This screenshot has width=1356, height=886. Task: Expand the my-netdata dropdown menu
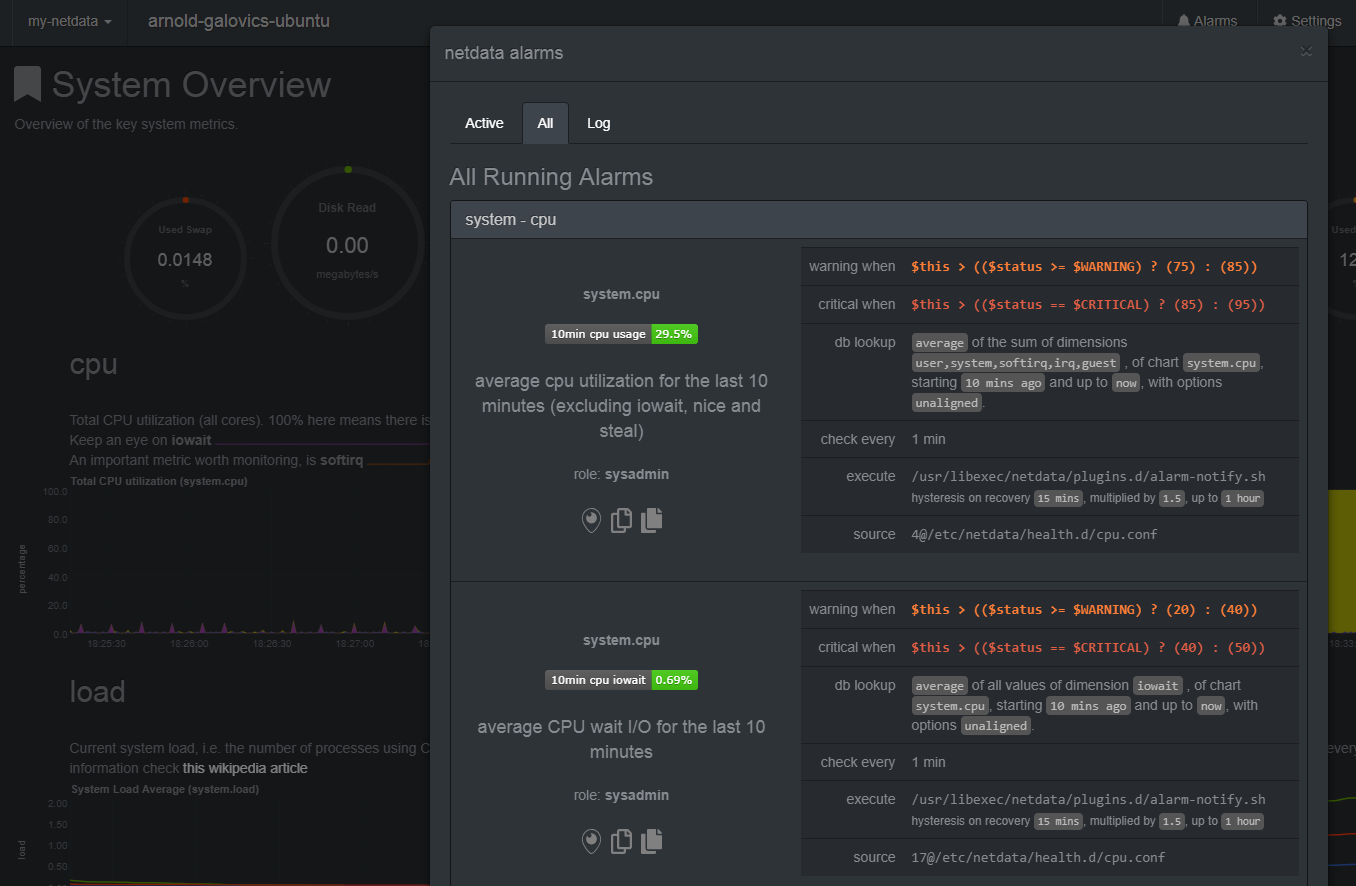[x=69, y=21]
